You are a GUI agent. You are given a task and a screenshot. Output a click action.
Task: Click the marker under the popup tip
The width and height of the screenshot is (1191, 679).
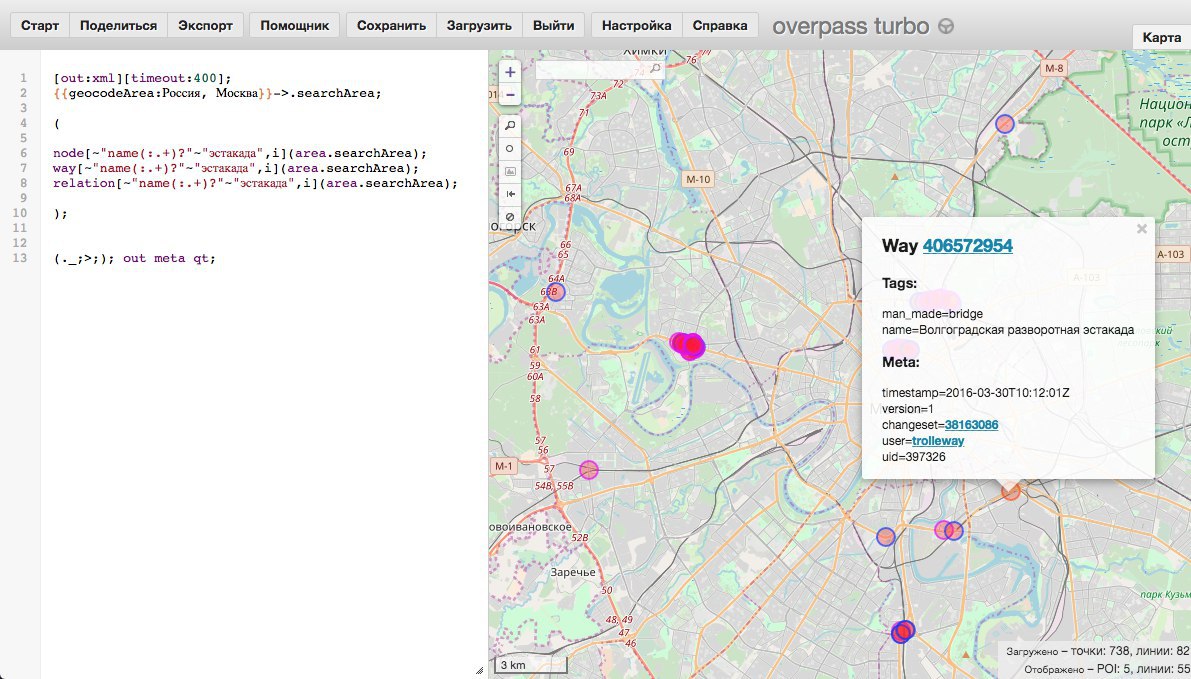[x=1010, y=491]
